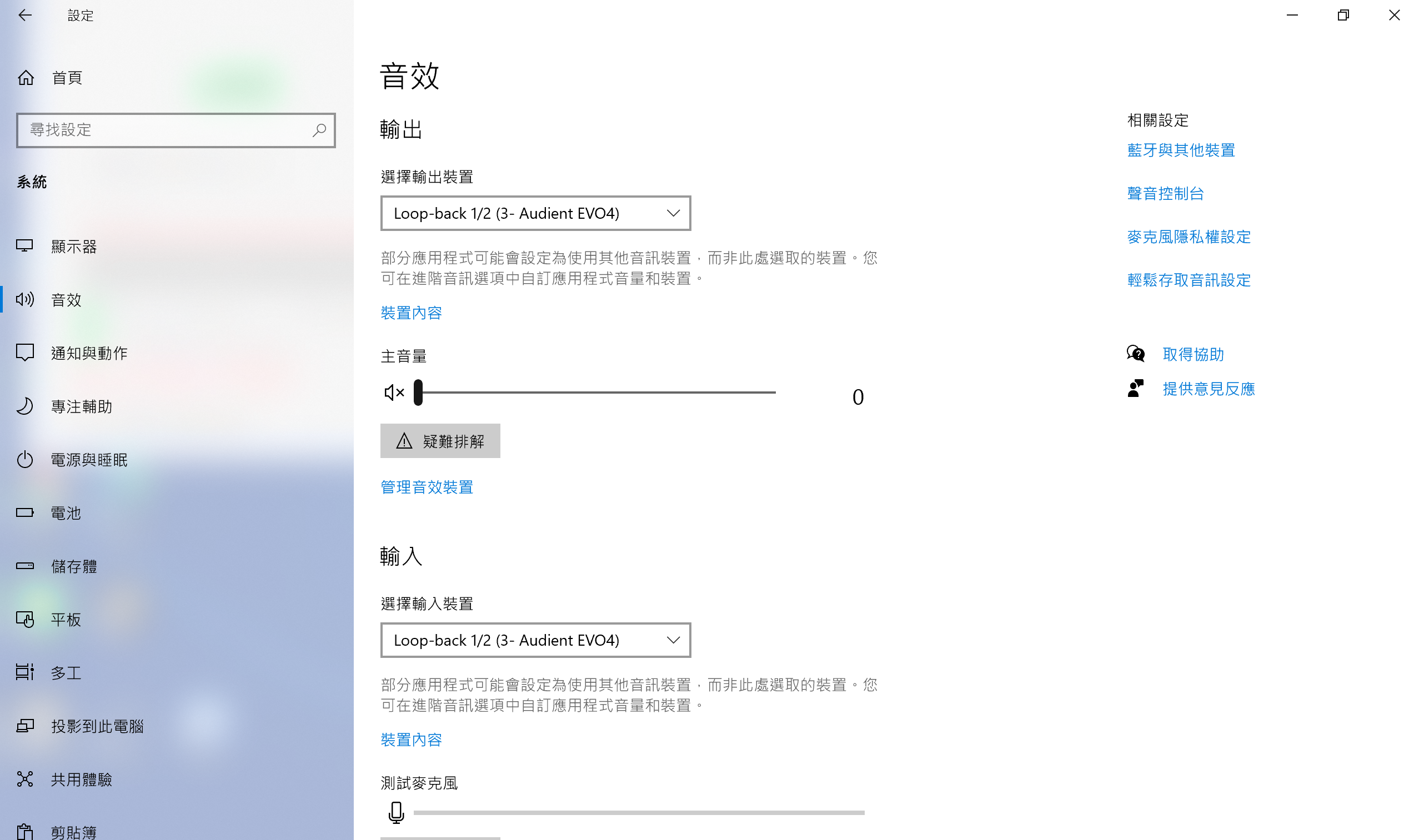The image size is (1409, 840).
Task: Open 麥克風隱私權設定 link
Action: coord(1189,237)
